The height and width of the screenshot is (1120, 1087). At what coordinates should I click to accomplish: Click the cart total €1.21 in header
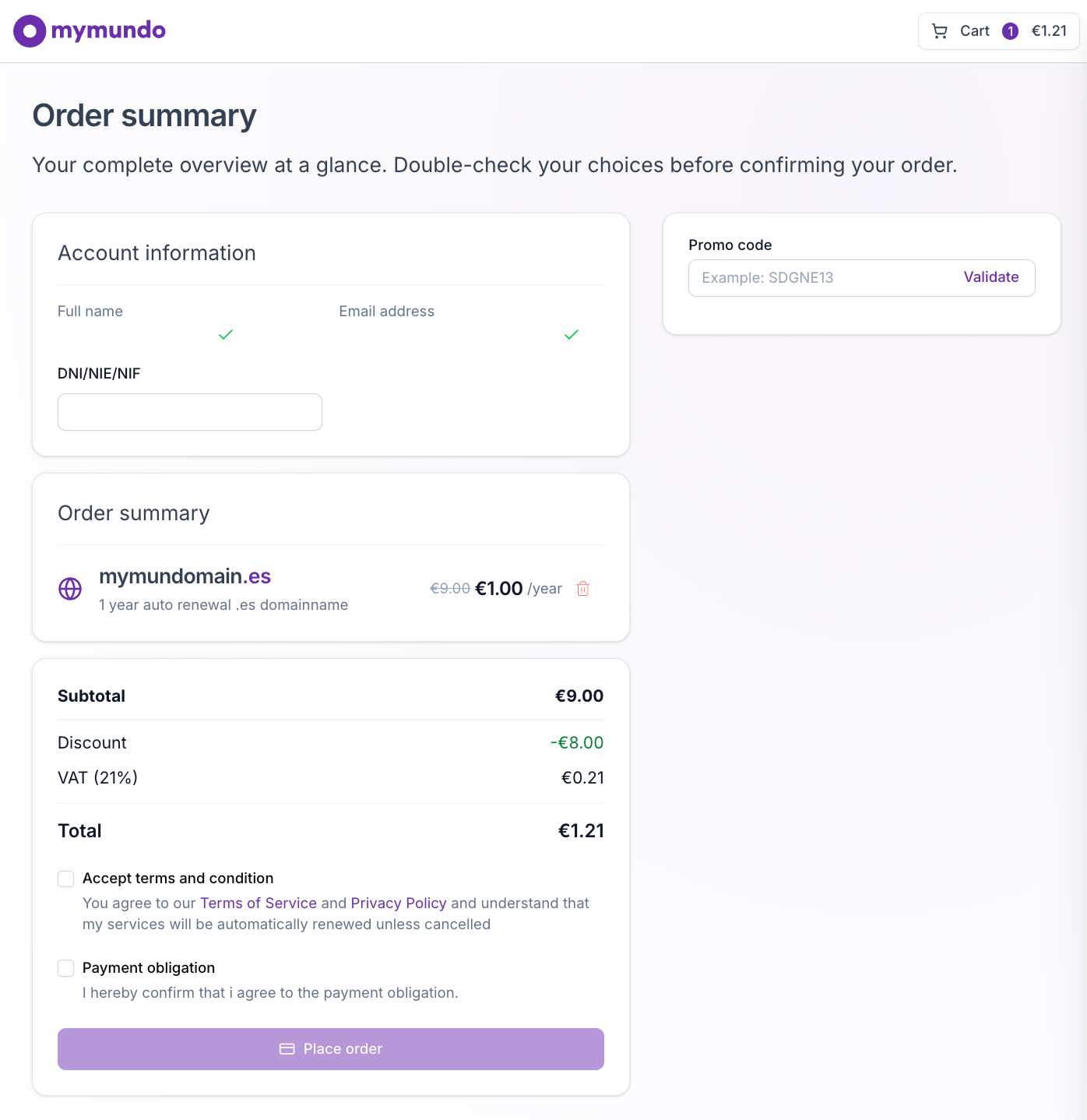point(1049,31)
